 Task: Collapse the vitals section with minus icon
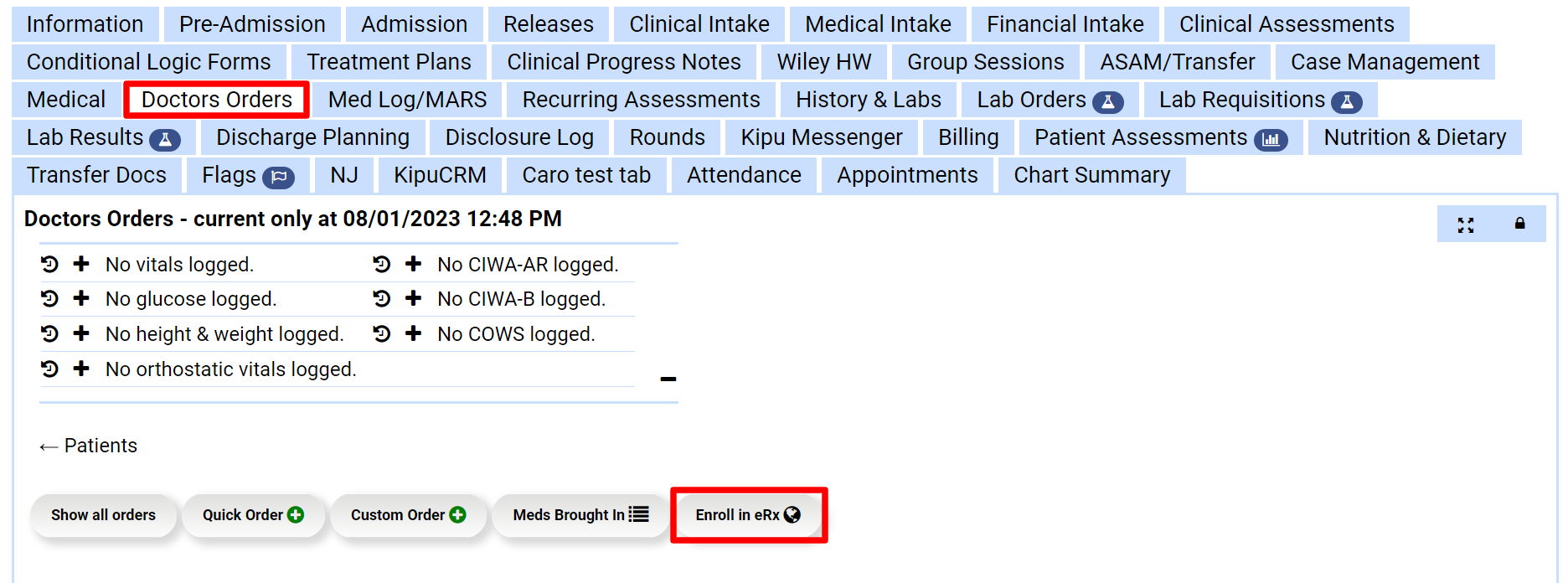pos(668,379)
